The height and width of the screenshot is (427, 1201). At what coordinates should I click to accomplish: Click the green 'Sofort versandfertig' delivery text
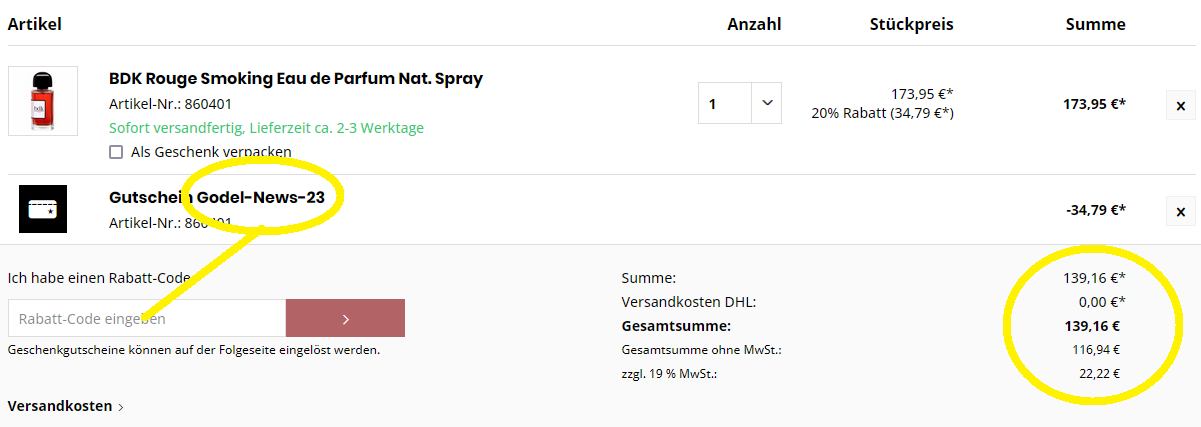[x=266, y=128]
